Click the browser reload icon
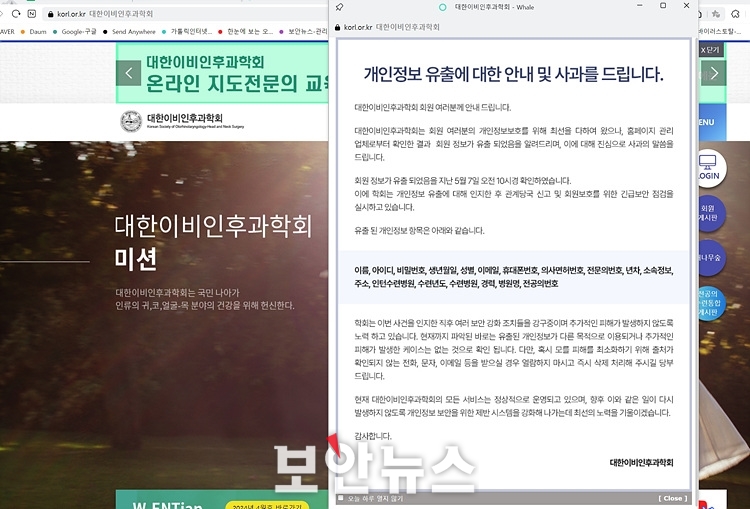750x509 pixels. (16, 13)
